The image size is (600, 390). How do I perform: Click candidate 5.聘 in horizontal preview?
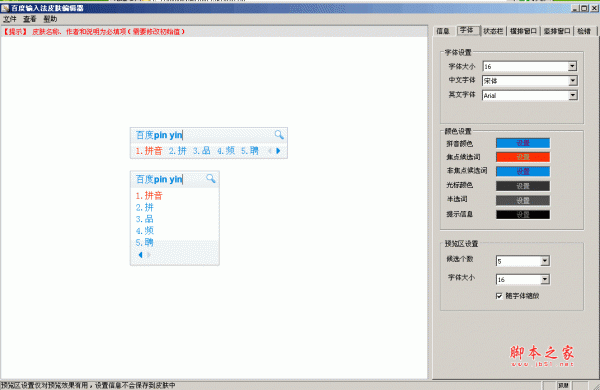pos(250,151)
